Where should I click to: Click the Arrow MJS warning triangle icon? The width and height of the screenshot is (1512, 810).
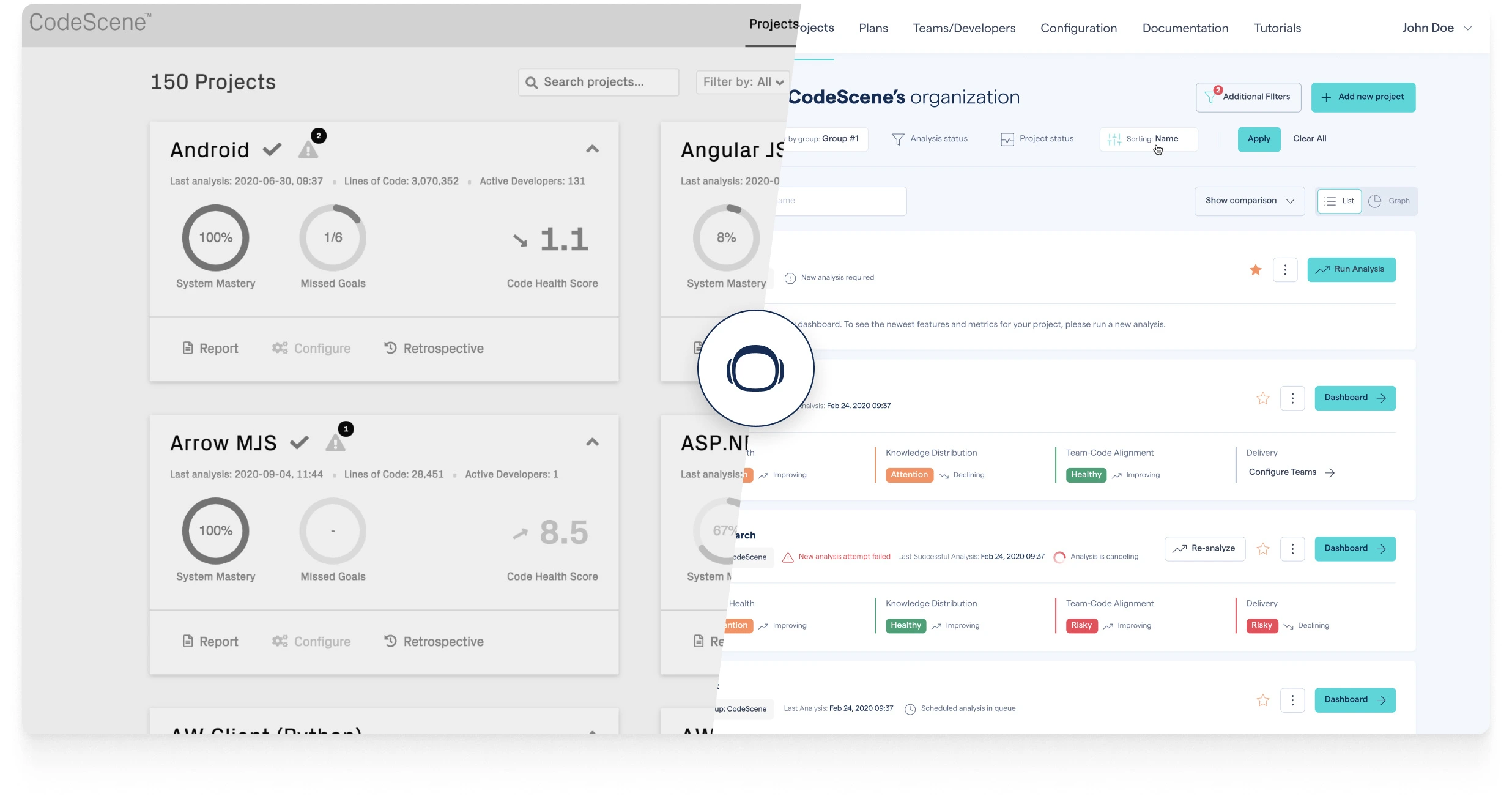coord(335,443)
